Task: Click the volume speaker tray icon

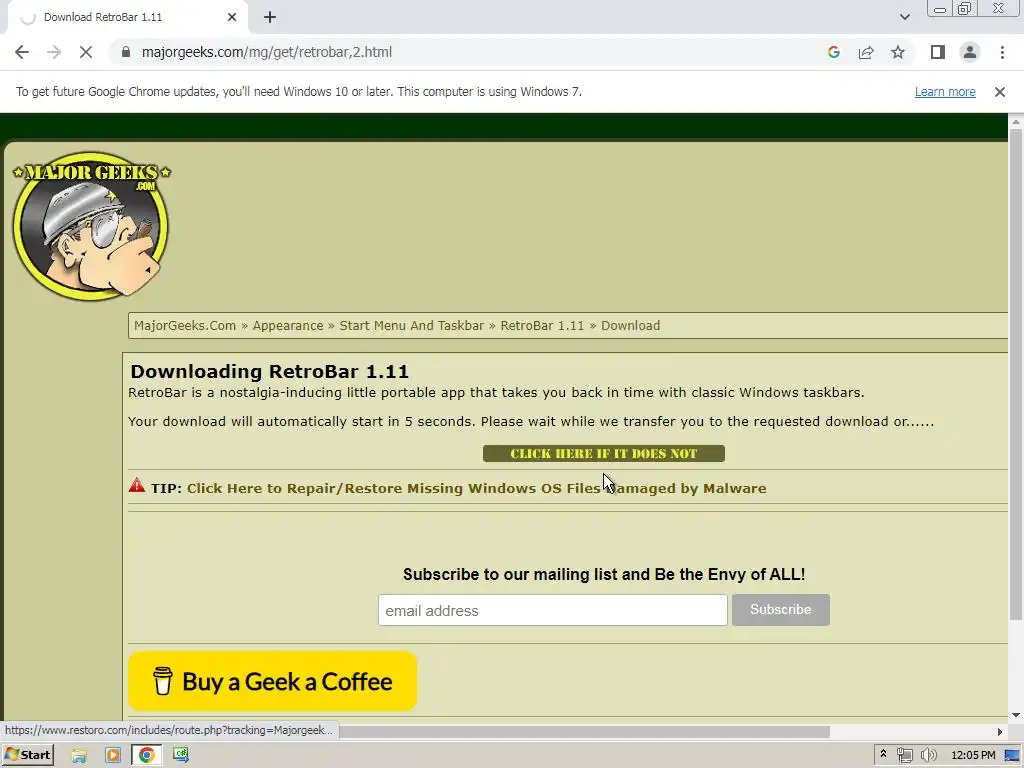Action: click(928, 756)
